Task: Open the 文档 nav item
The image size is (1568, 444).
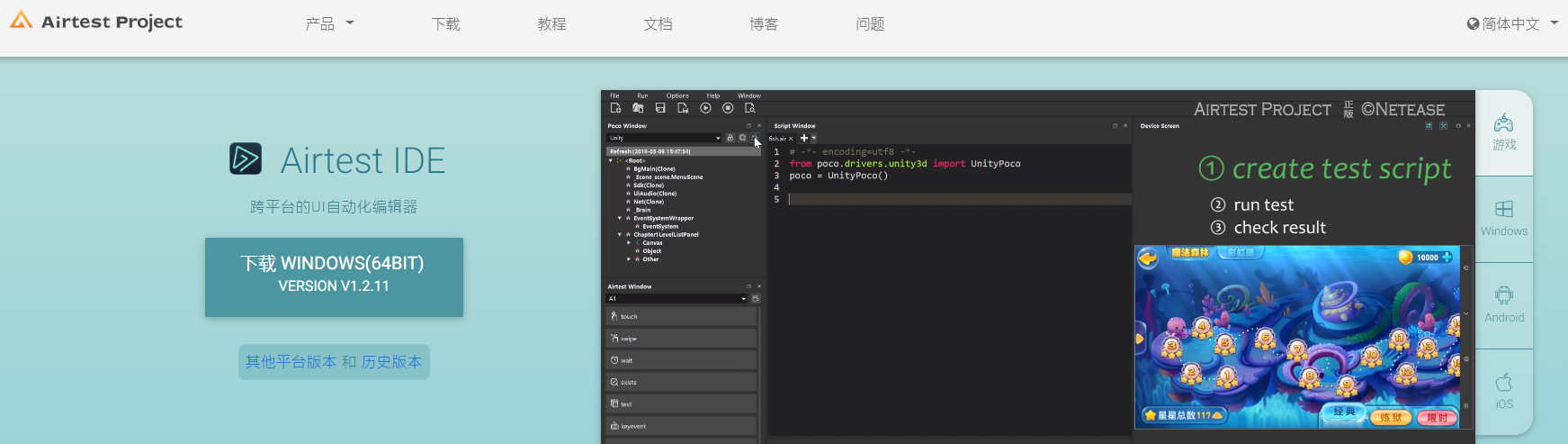Action: pos(658,24)
